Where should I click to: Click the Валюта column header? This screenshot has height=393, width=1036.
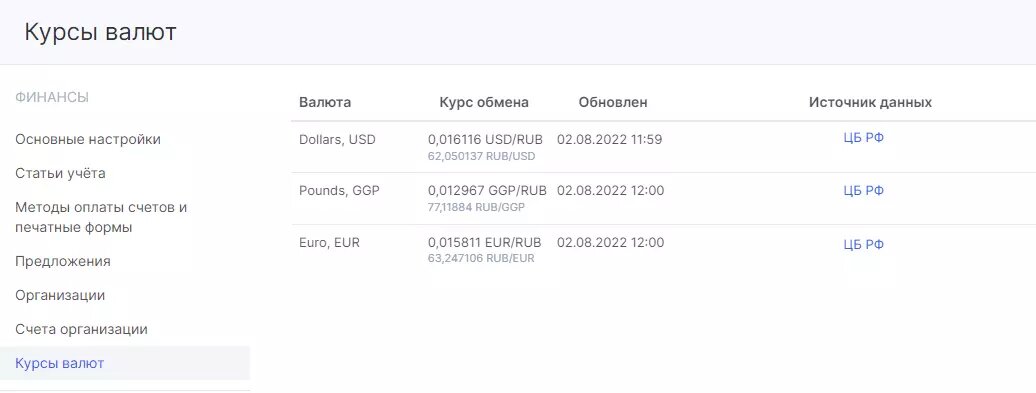(325, 102)
